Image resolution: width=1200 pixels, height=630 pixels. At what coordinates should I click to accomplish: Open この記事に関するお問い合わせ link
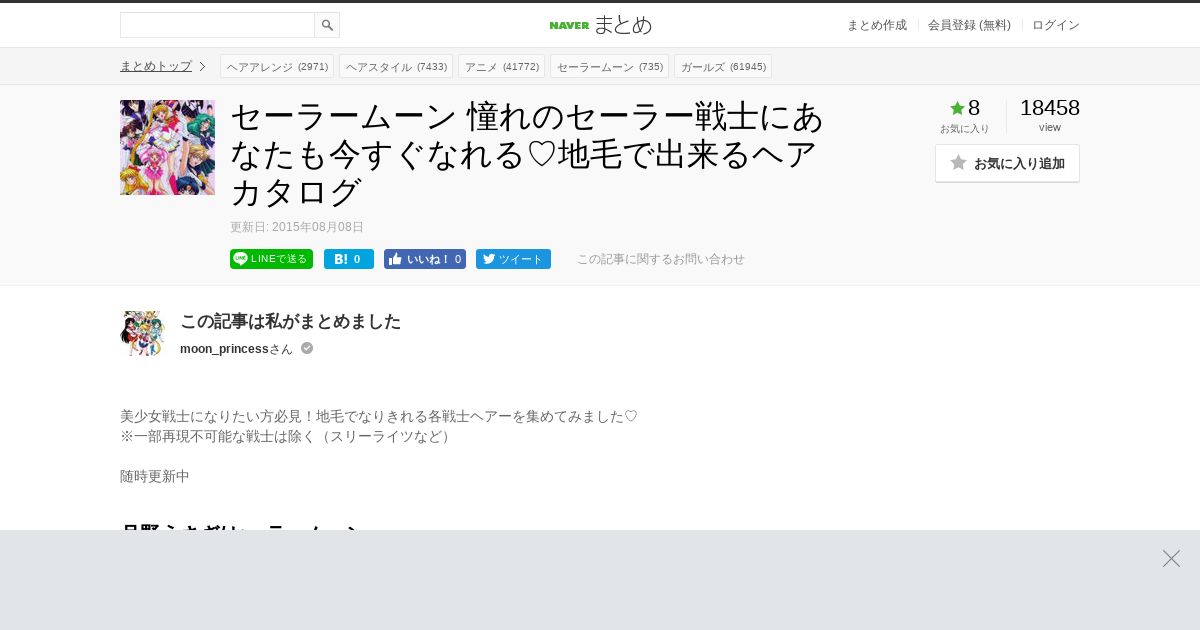pyautogui.click(x=660, y=259)
